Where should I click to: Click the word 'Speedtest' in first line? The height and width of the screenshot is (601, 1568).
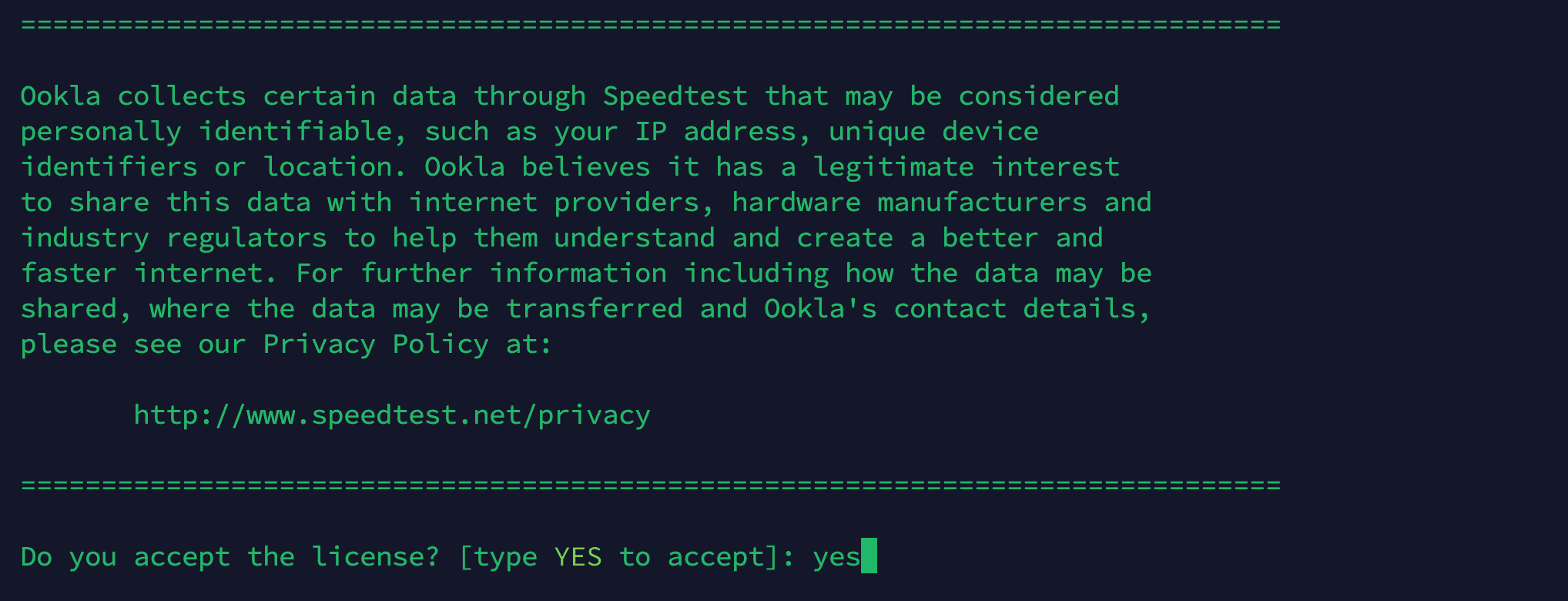click(675, 96)
